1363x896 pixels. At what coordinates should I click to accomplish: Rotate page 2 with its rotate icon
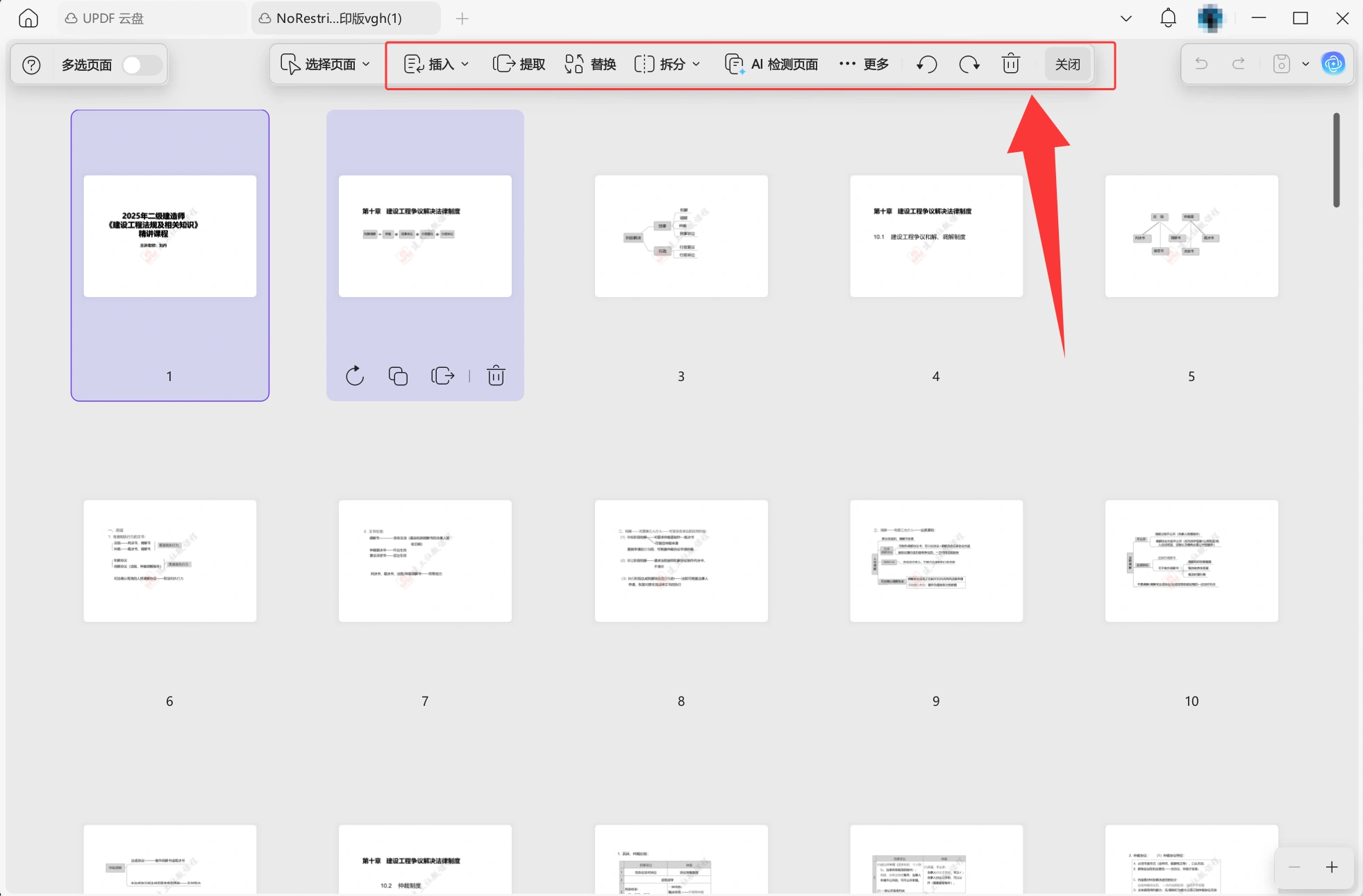point(355,375)
